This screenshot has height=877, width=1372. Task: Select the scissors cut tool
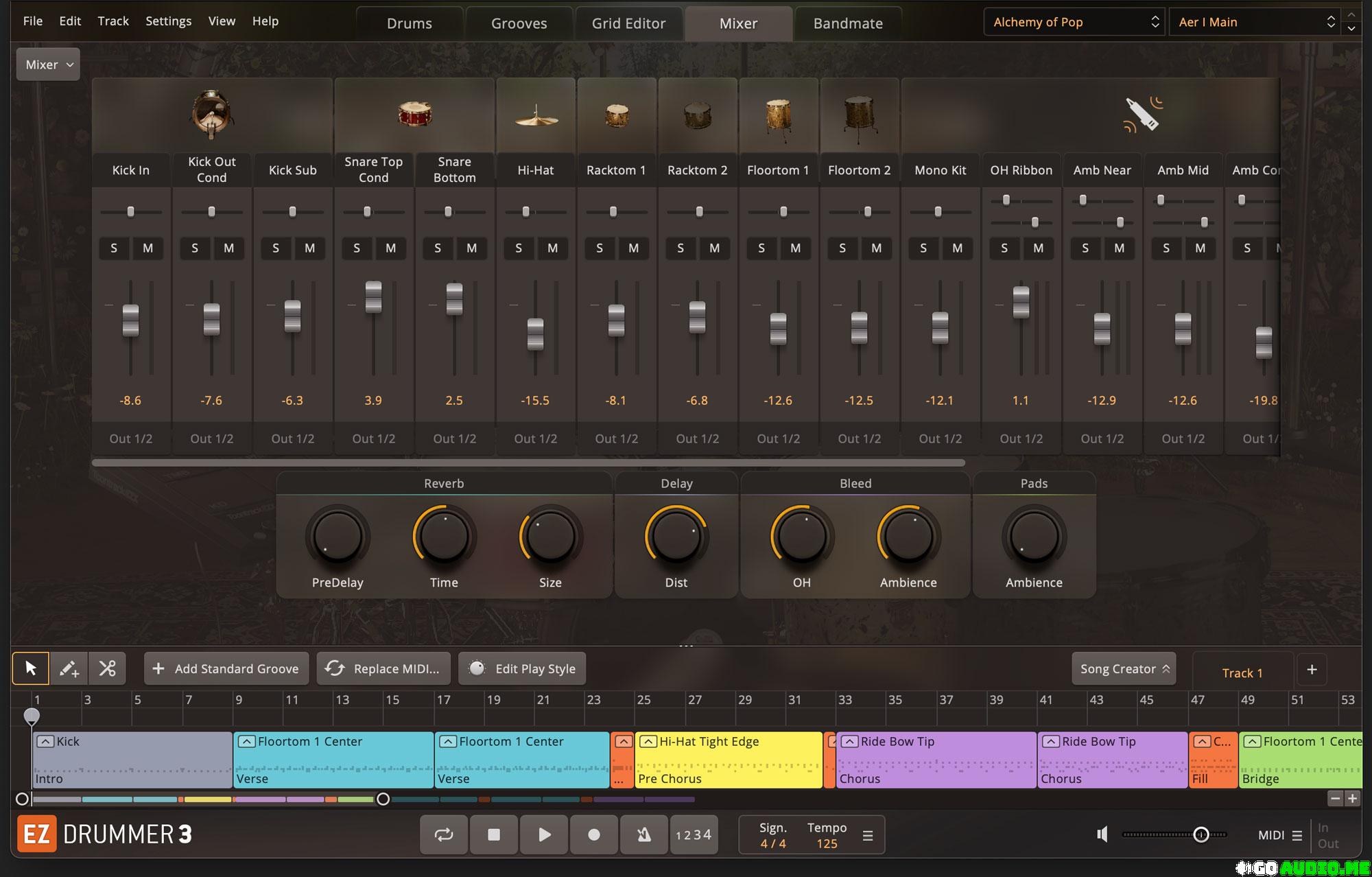click(x=107, y=668)
